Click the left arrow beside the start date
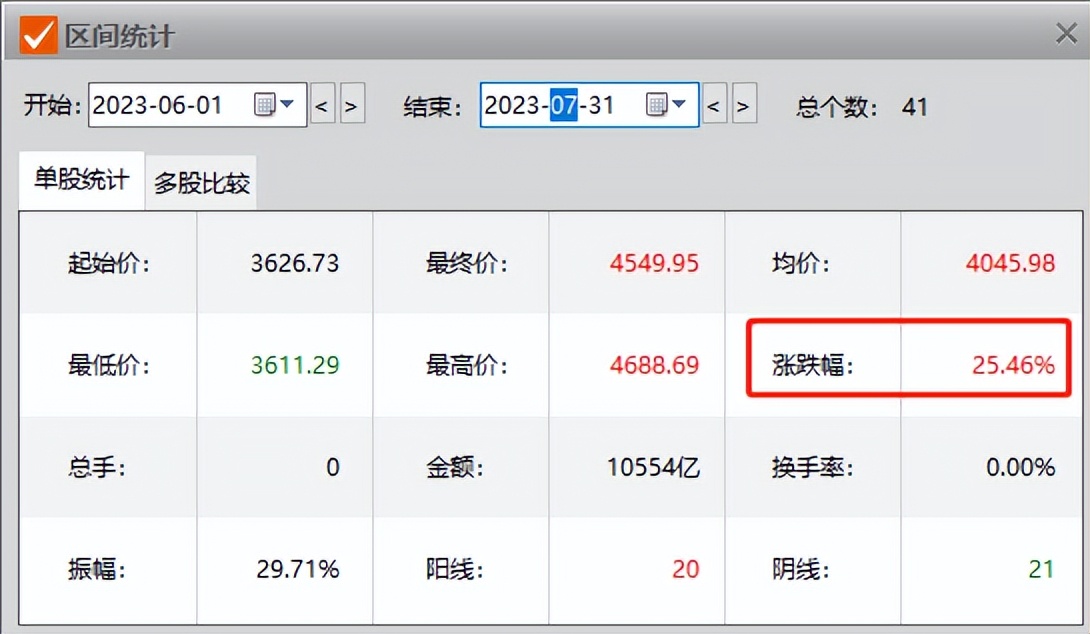This screenshot has height=634, width=1090. 322,105
